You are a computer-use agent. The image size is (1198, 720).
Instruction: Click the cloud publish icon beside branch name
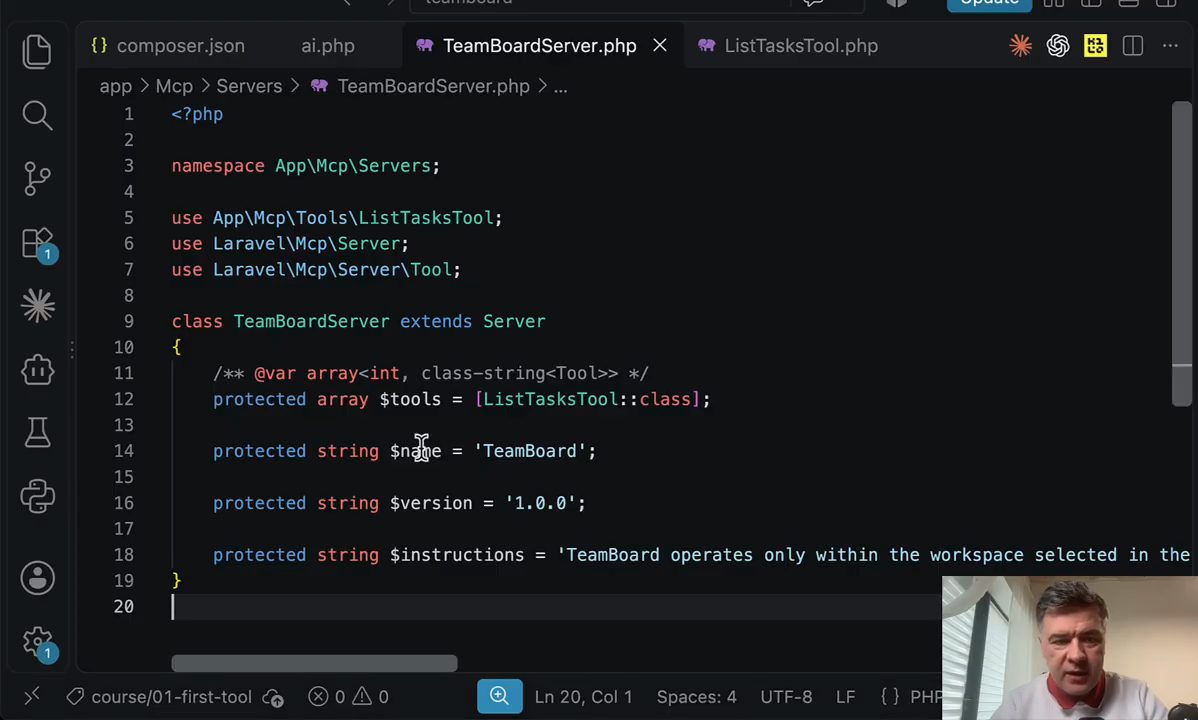(273, 697)
